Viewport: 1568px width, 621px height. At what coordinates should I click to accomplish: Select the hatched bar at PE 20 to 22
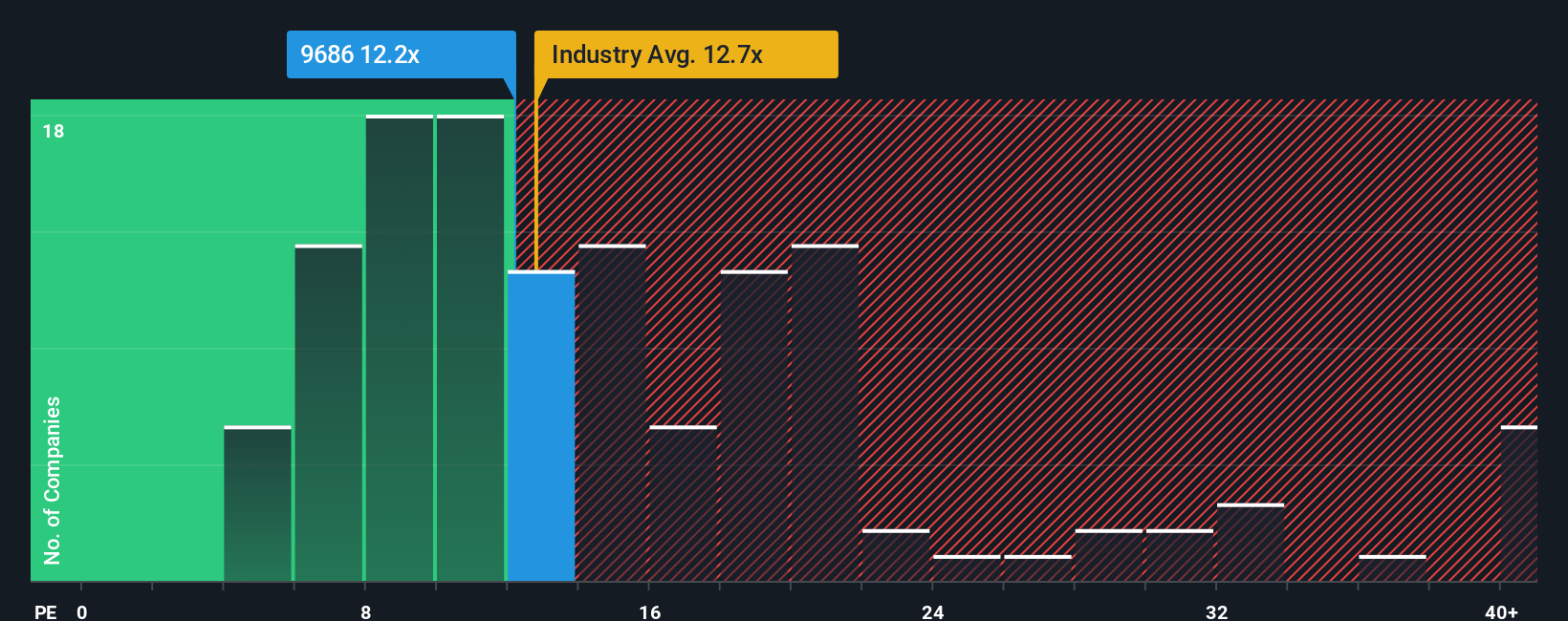pos(825,413)
